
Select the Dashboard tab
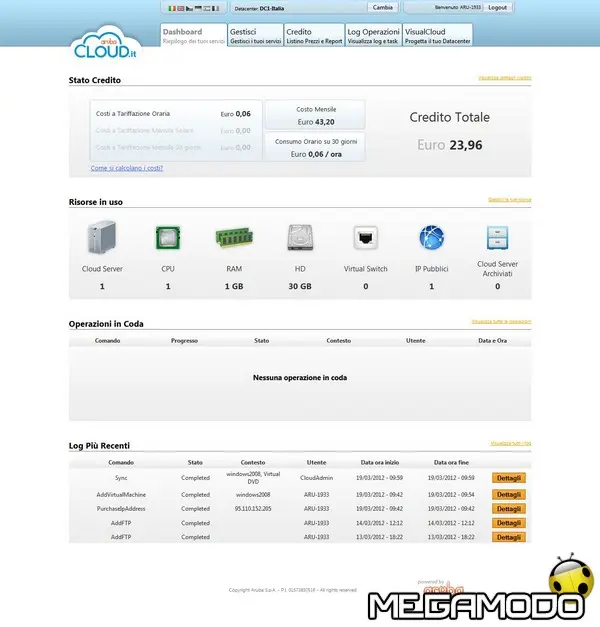[192, 36]
